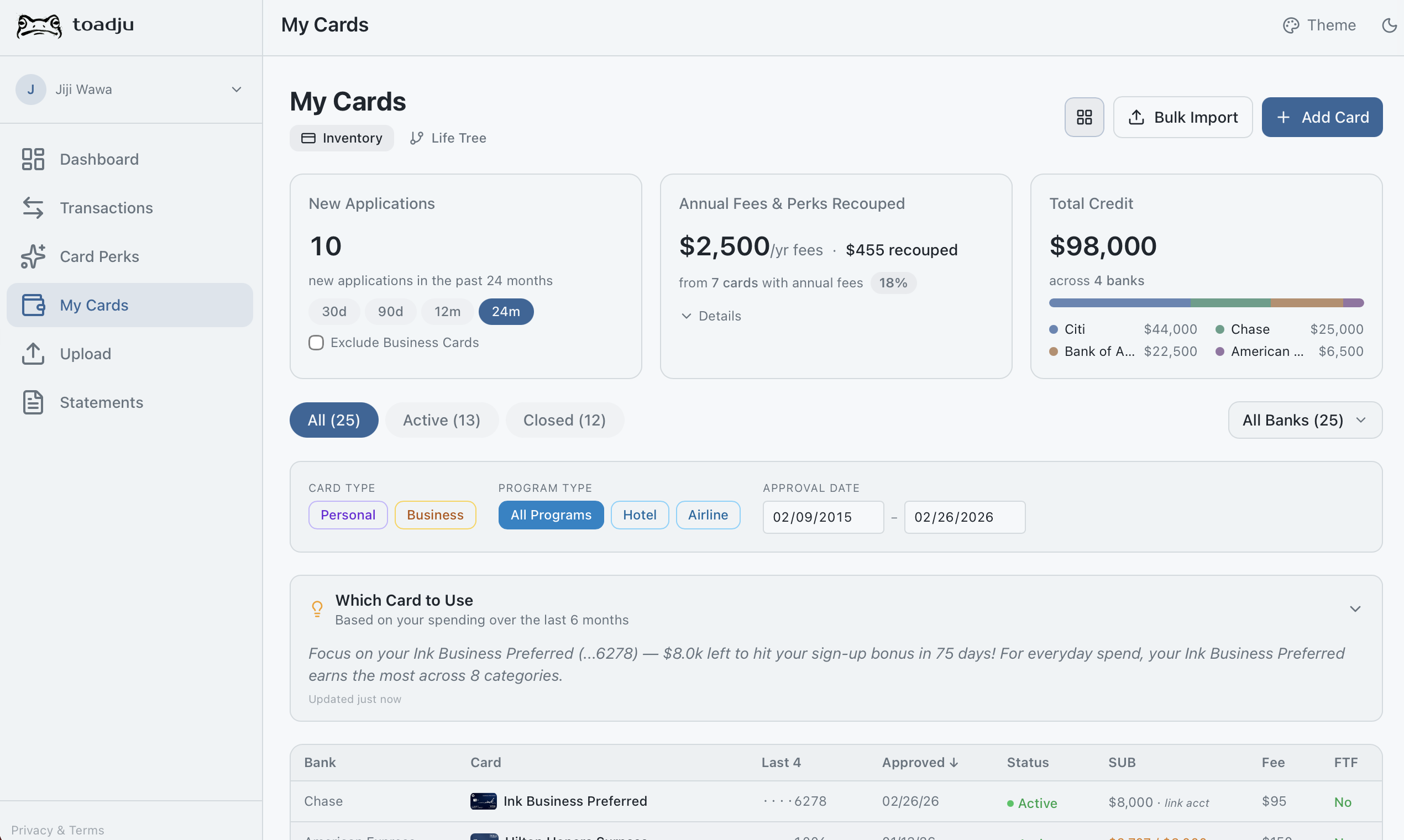Toggle the Hotel program filter
Viewport: 1404px width, 840px height.
(639, 515)
